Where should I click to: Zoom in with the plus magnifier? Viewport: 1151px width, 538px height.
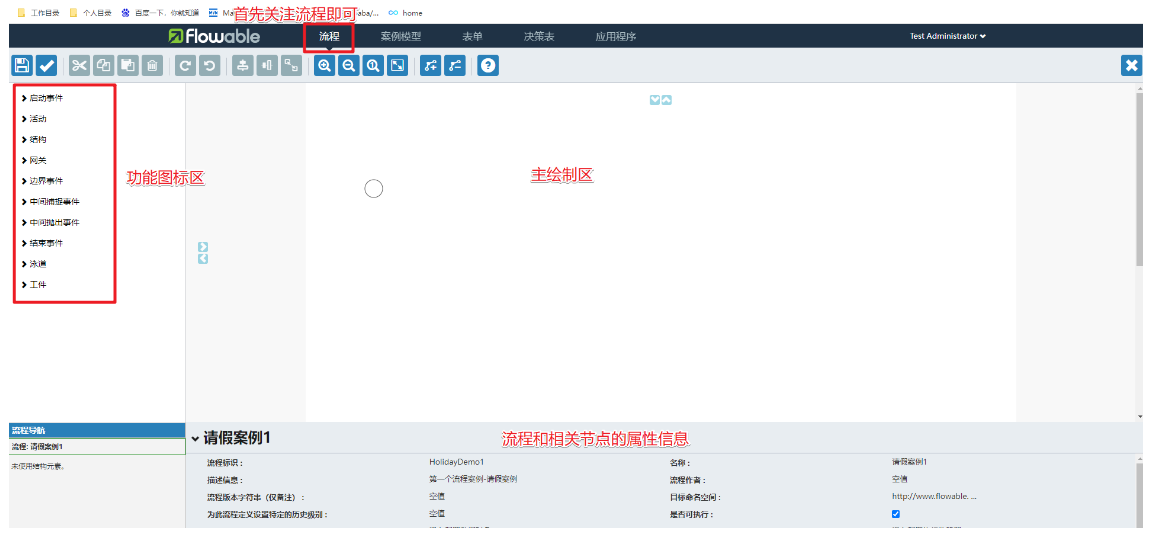[x=324, y=65]
